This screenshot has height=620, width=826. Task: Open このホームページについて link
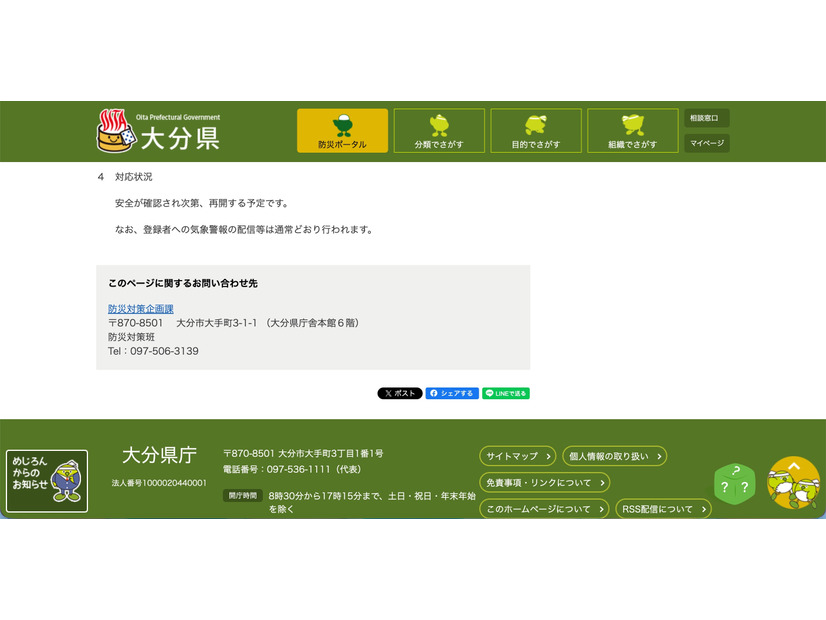[x=544, y=509]
